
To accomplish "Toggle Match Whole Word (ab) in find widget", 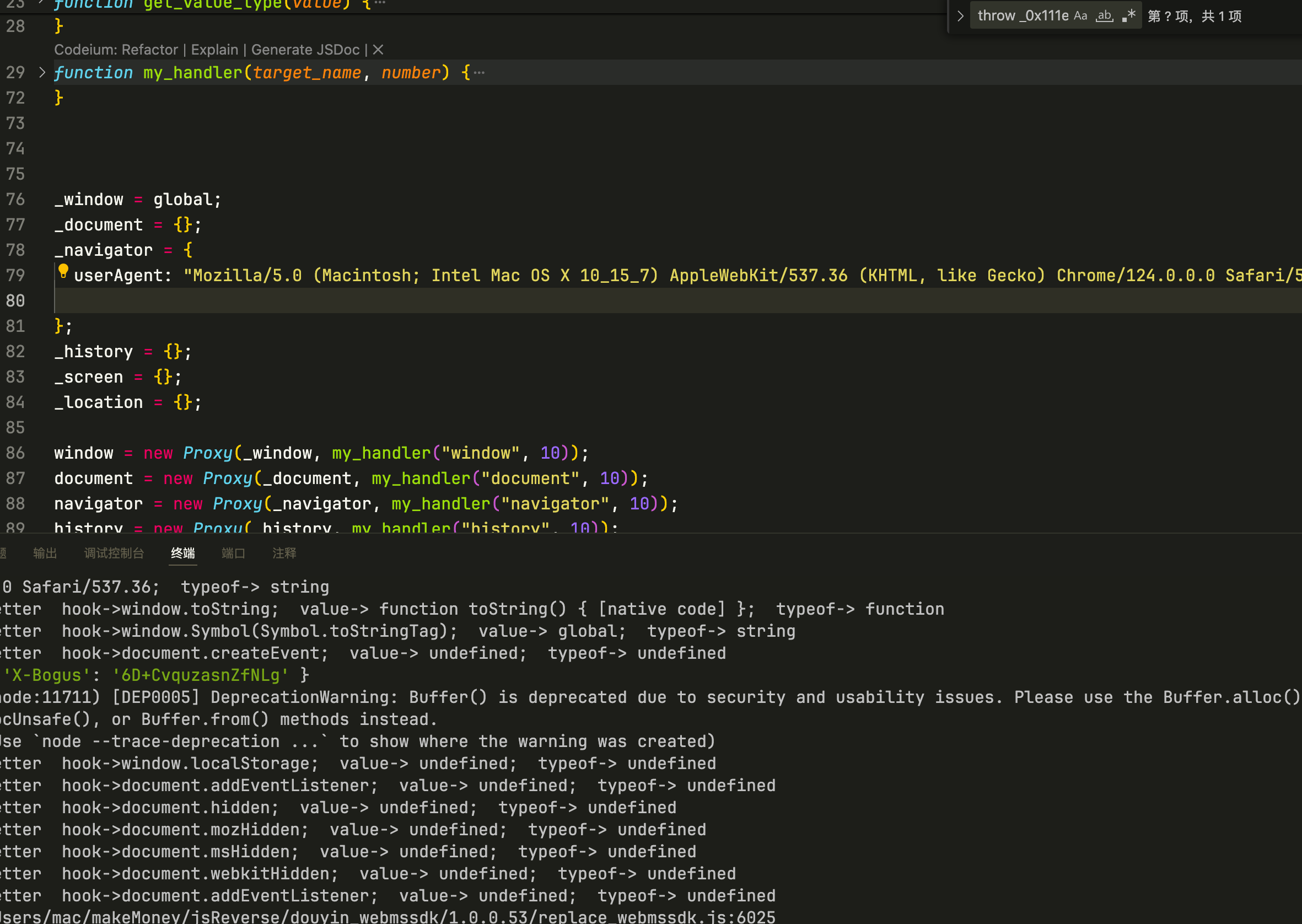I will (x=1104, y=16).
